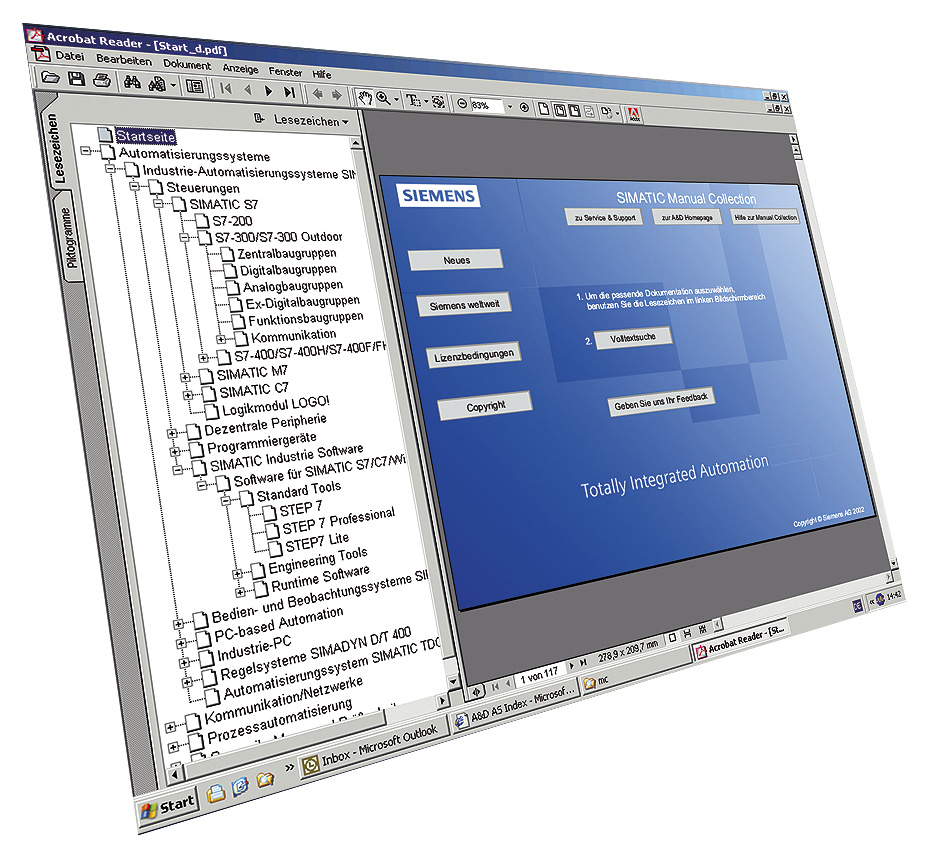
Task: Click the Search binoculars with document icon
Action: click(x=157, y=84)
